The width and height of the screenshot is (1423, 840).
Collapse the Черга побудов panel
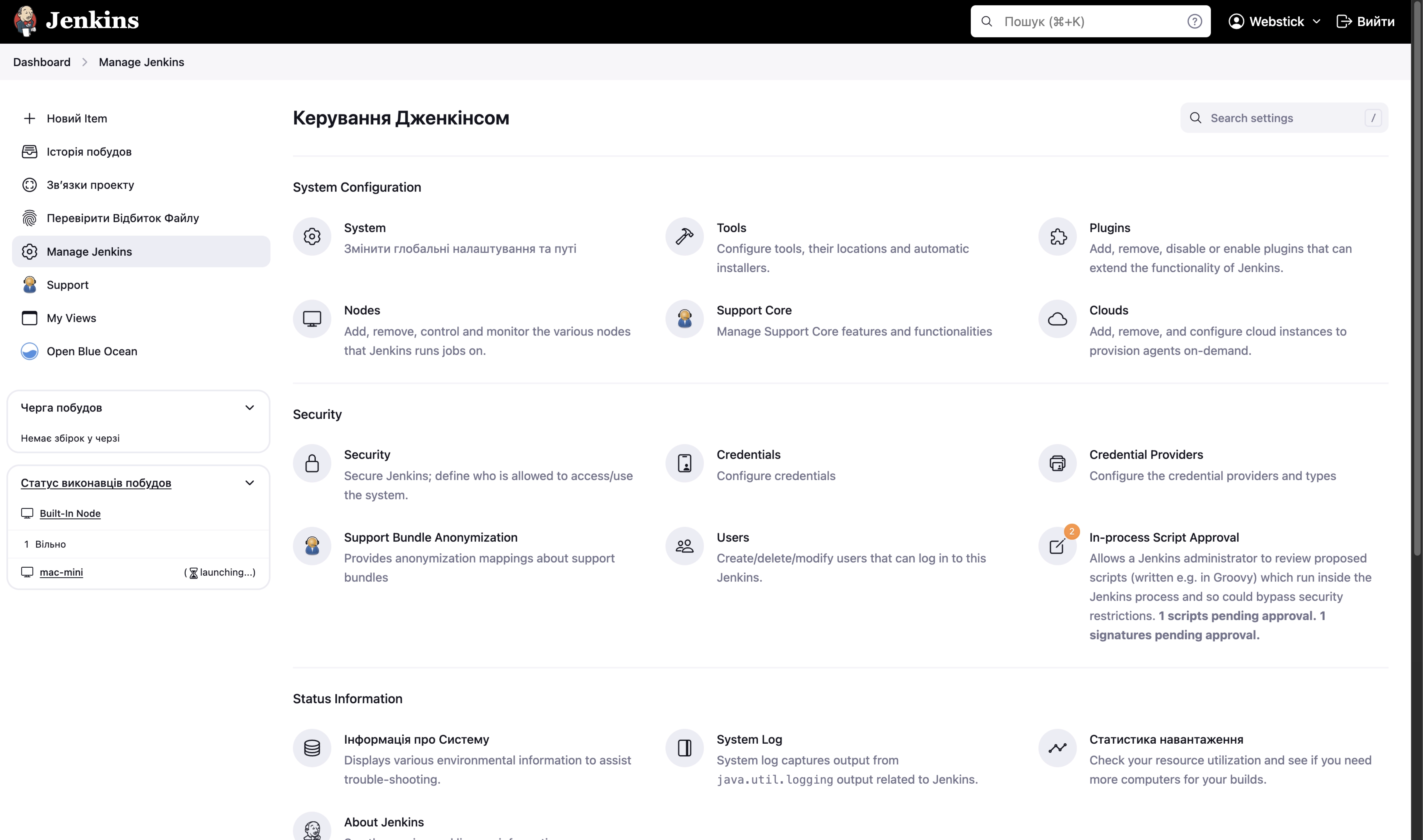pos(250,408)
